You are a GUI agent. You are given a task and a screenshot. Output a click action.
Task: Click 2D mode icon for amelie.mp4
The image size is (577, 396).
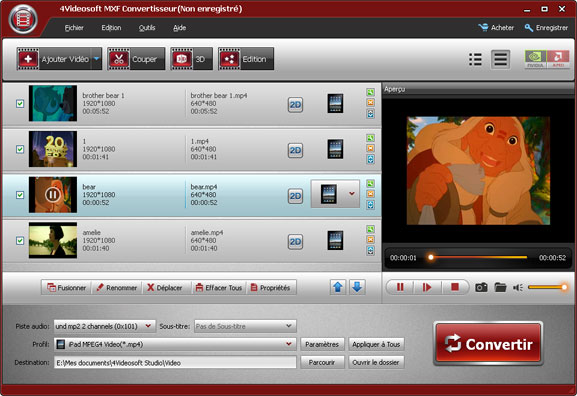point(295,242)
